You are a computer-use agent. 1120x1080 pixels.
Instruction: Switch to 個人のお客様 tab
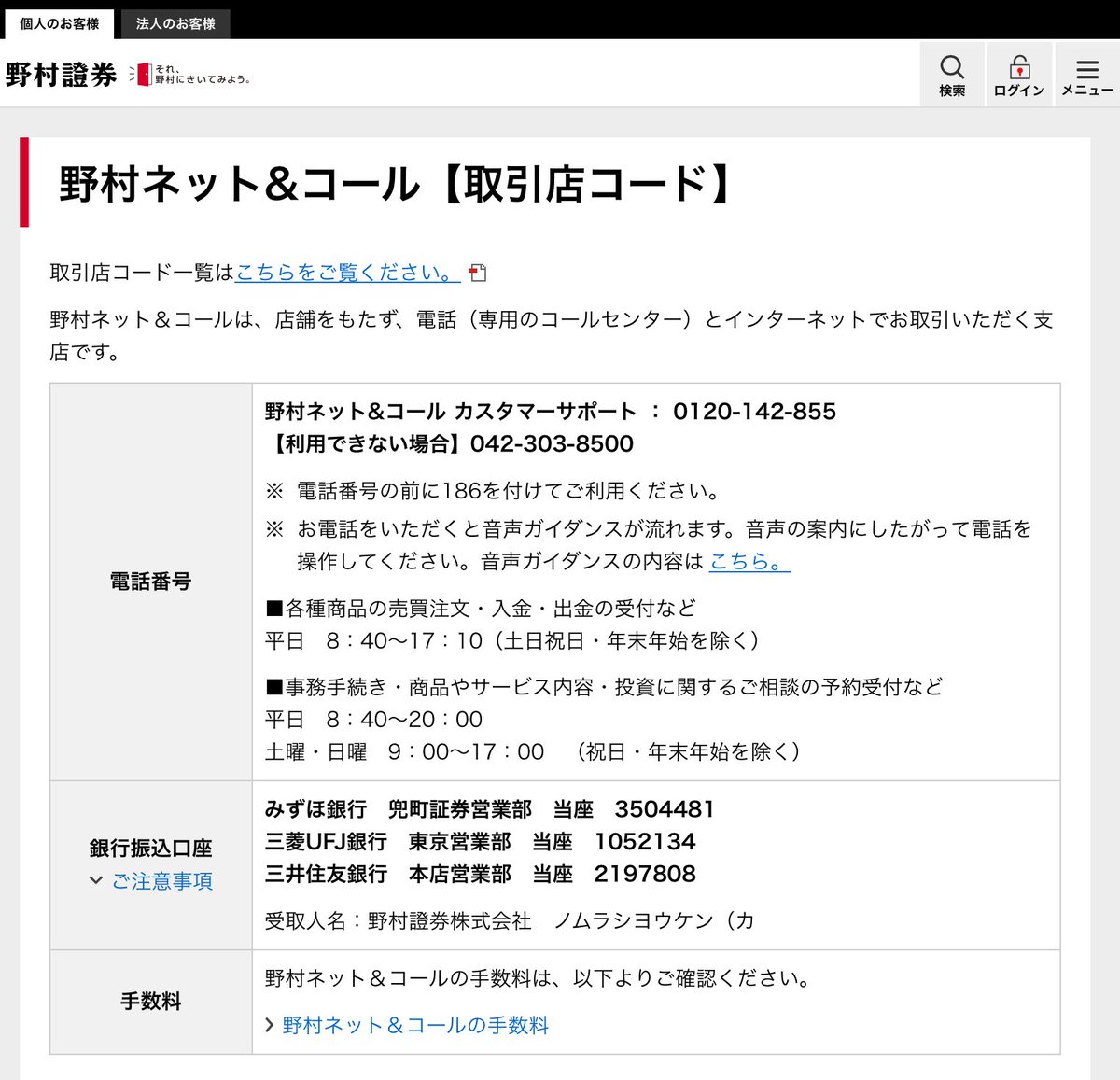coord(59,23)
